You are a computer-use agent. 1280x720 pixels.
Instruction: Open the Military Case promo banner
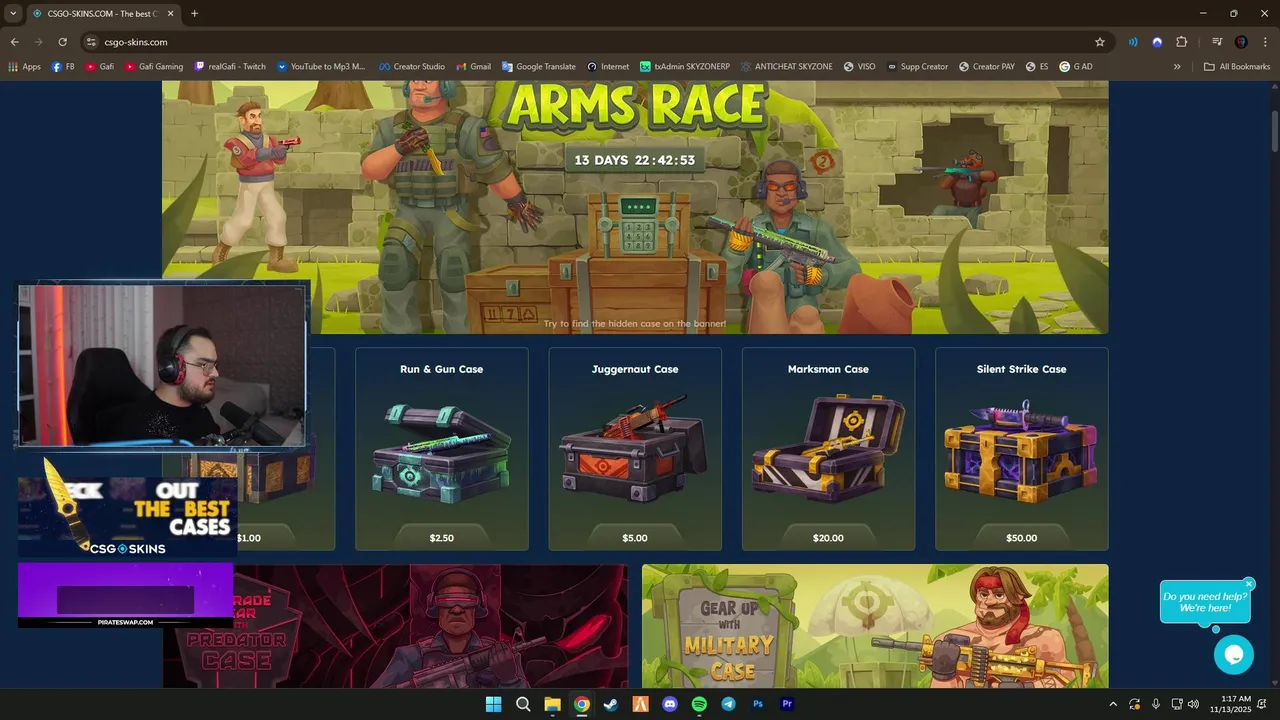(875, 626)
